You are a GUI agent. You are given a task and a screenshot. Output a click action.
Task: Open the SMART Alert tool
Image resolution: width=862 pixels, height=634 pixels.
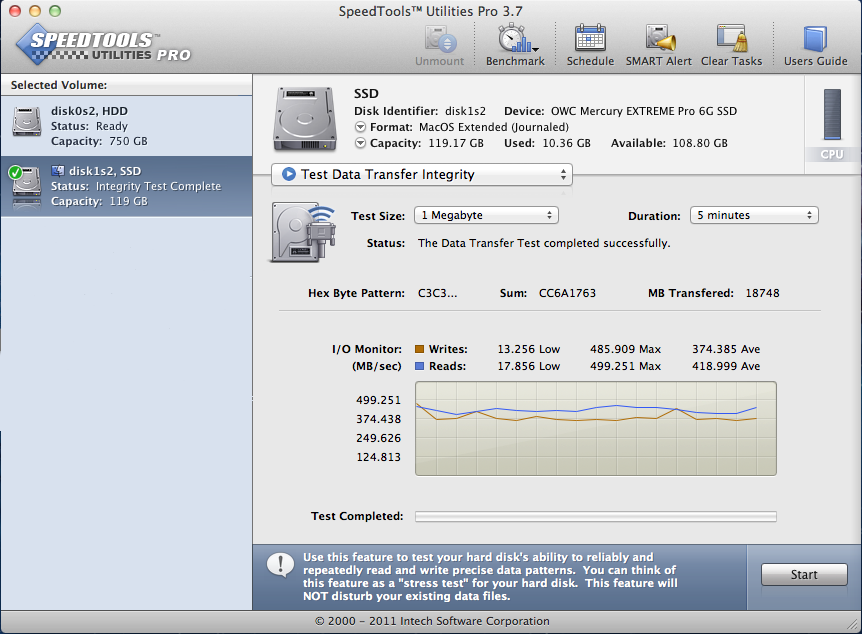pyautogui.click(x=660, y=38)
